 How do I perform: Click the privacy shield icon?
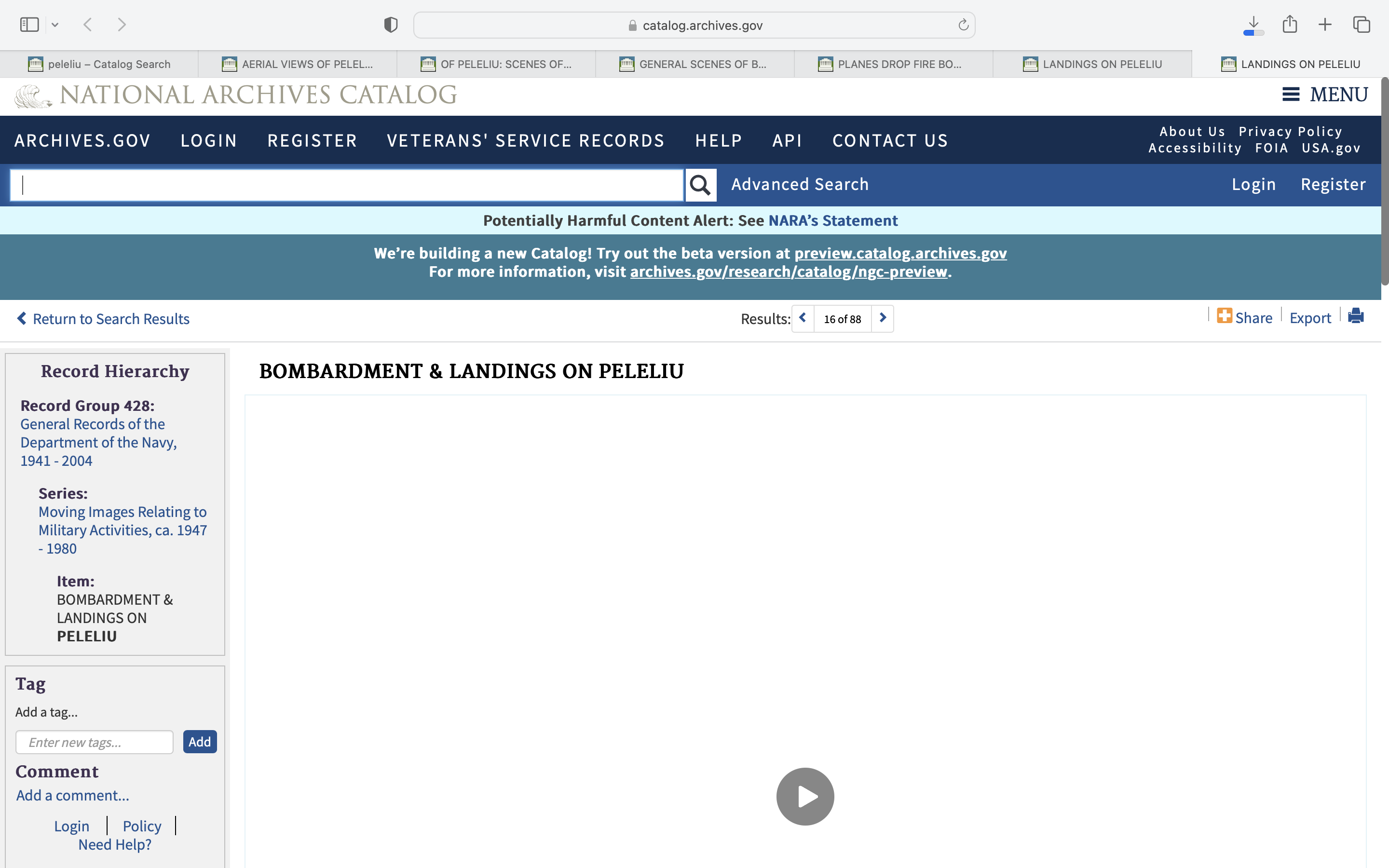pyautogui.click(x=390, y=25)
